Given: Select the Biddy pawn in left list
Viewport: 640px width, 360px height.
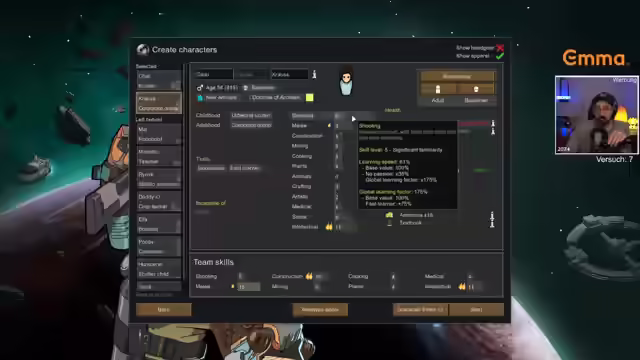Looking at the screenshot, I should [159, 202].
